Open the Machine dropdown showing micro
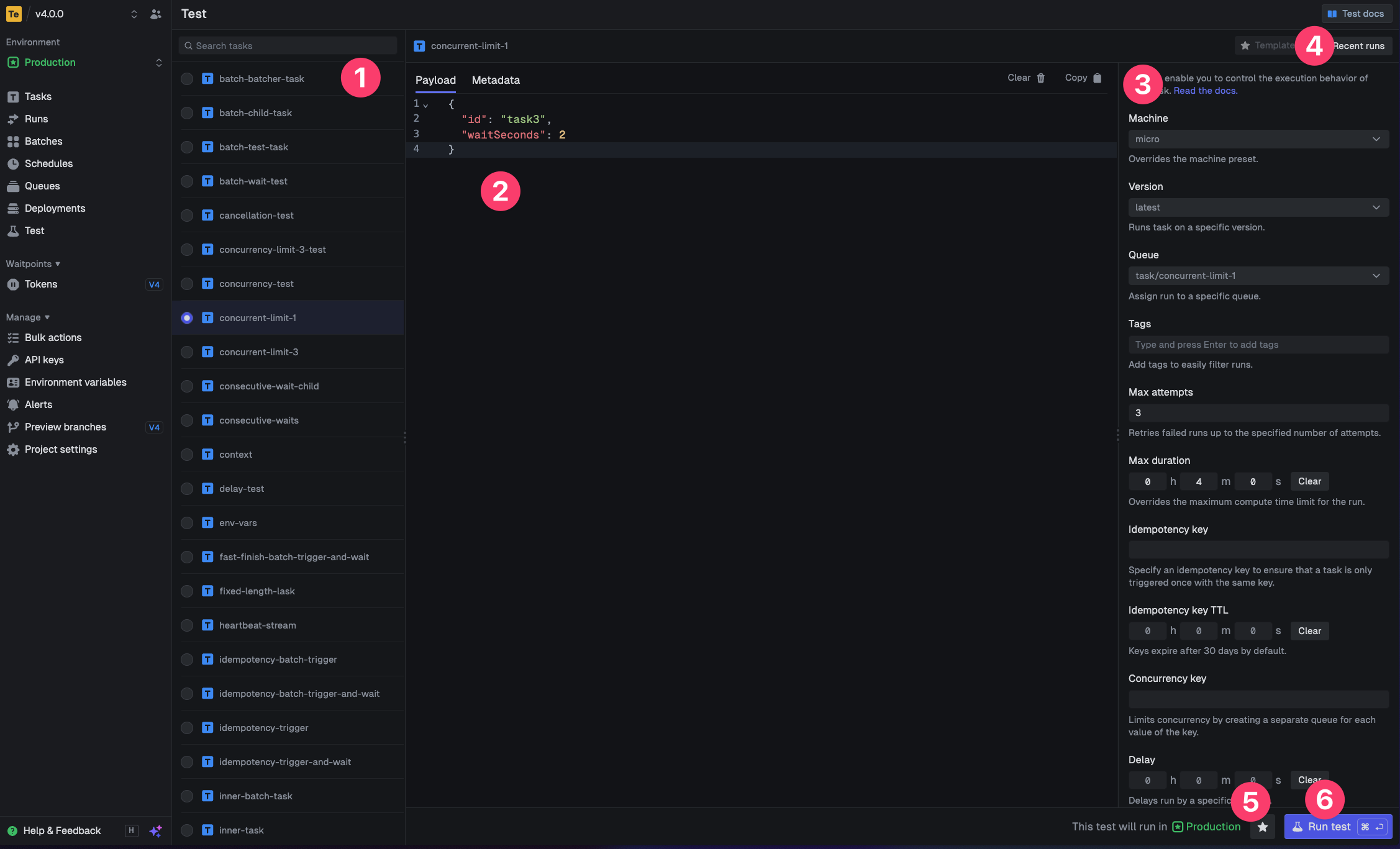This screenshot has height=849, width=1400. (1258, 138)
